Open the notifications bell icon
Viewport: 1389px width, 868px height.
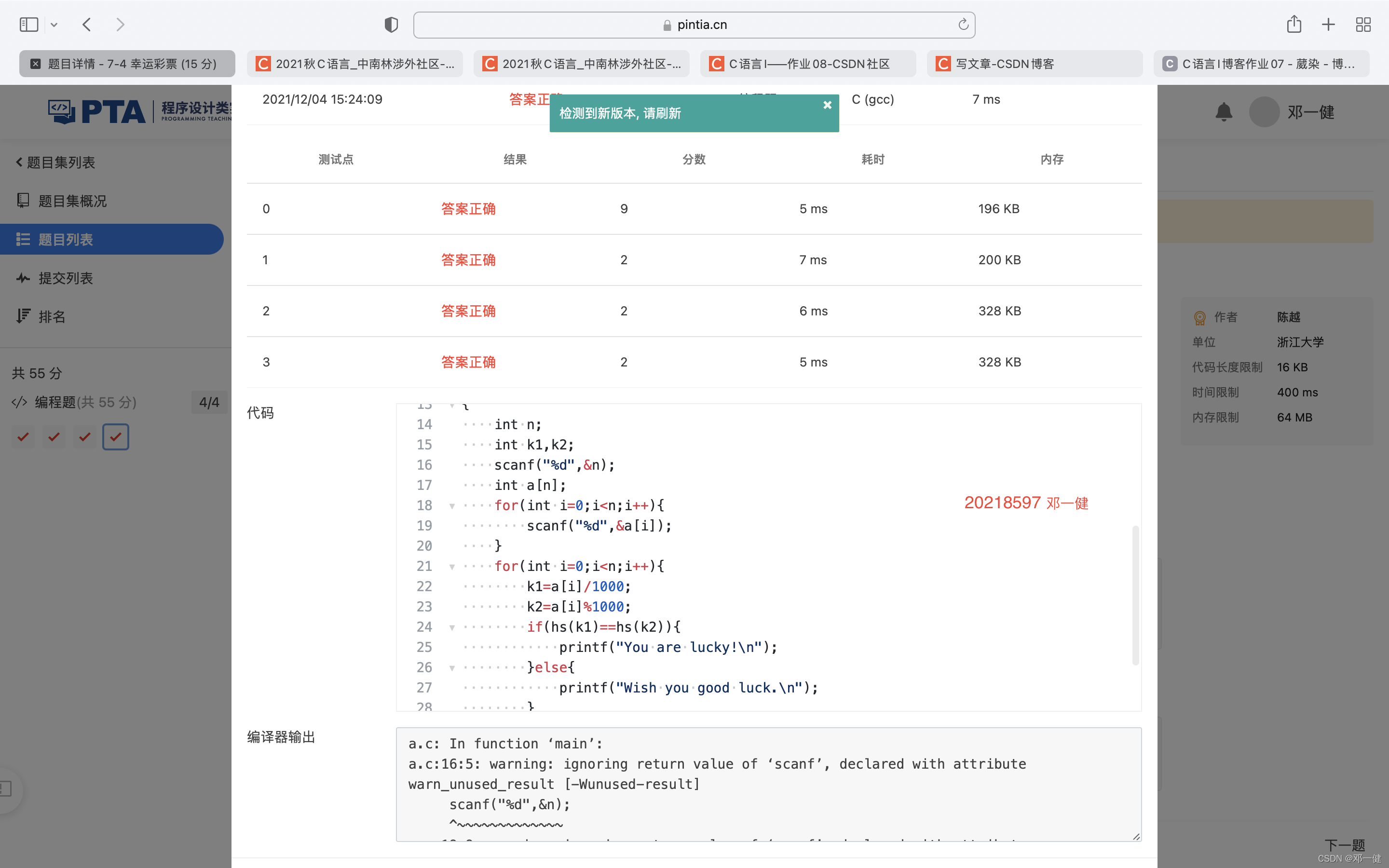click(1224, 112)
